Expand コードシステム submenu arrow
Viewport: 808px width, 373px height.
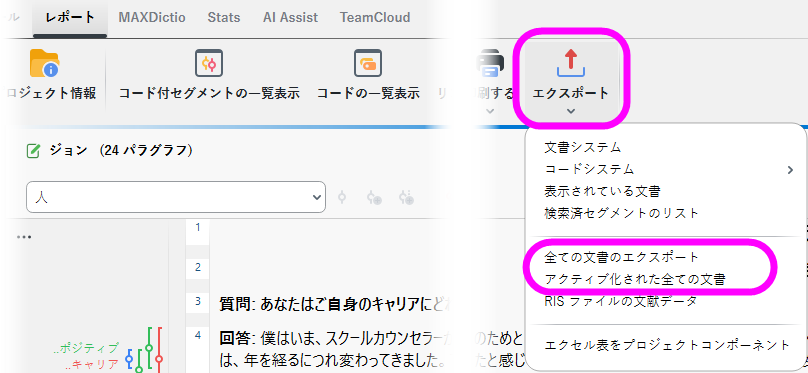790,169
